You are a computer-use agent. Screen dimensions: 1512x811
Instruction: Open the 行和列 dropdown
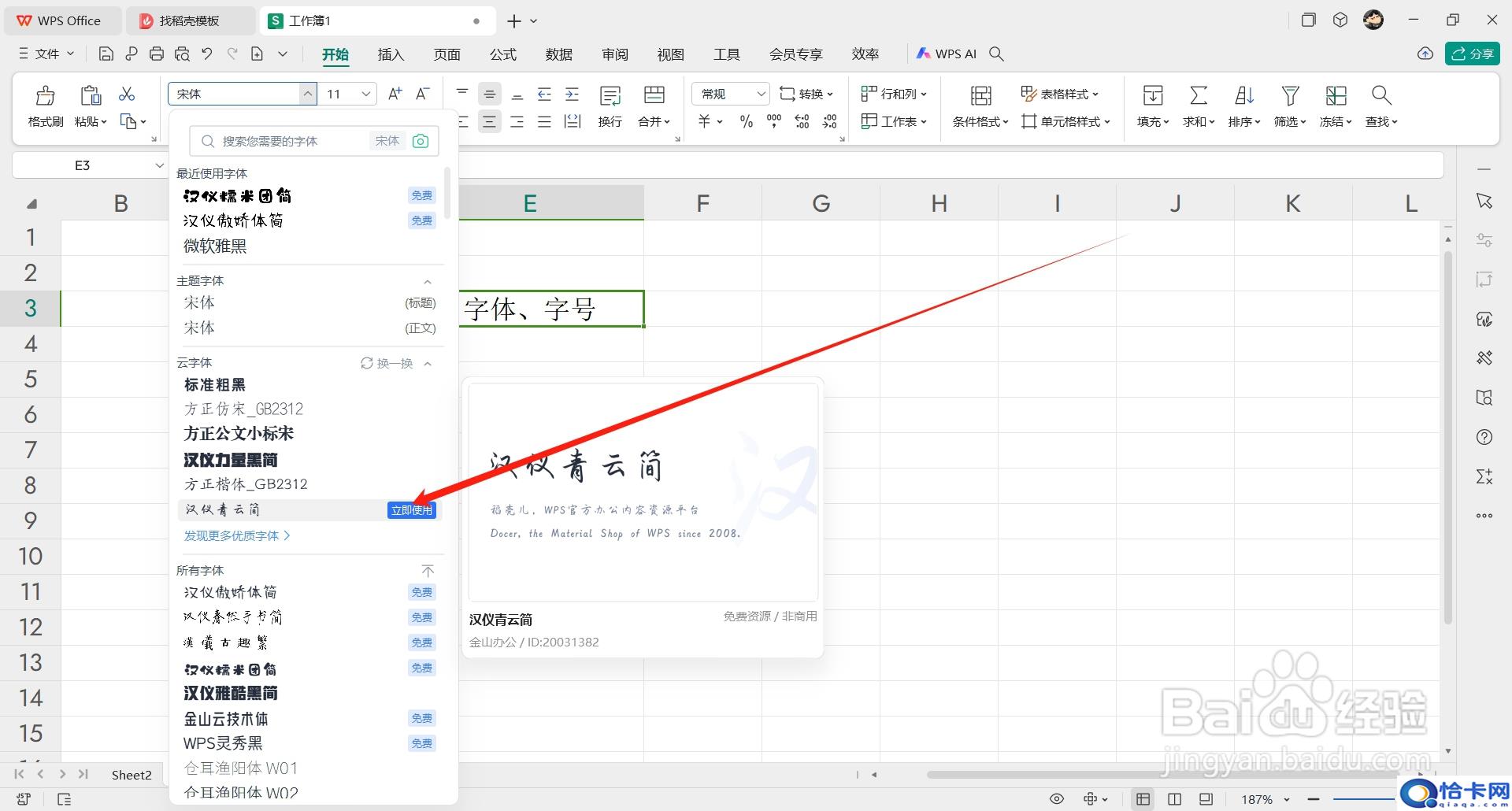click(895, 94)
